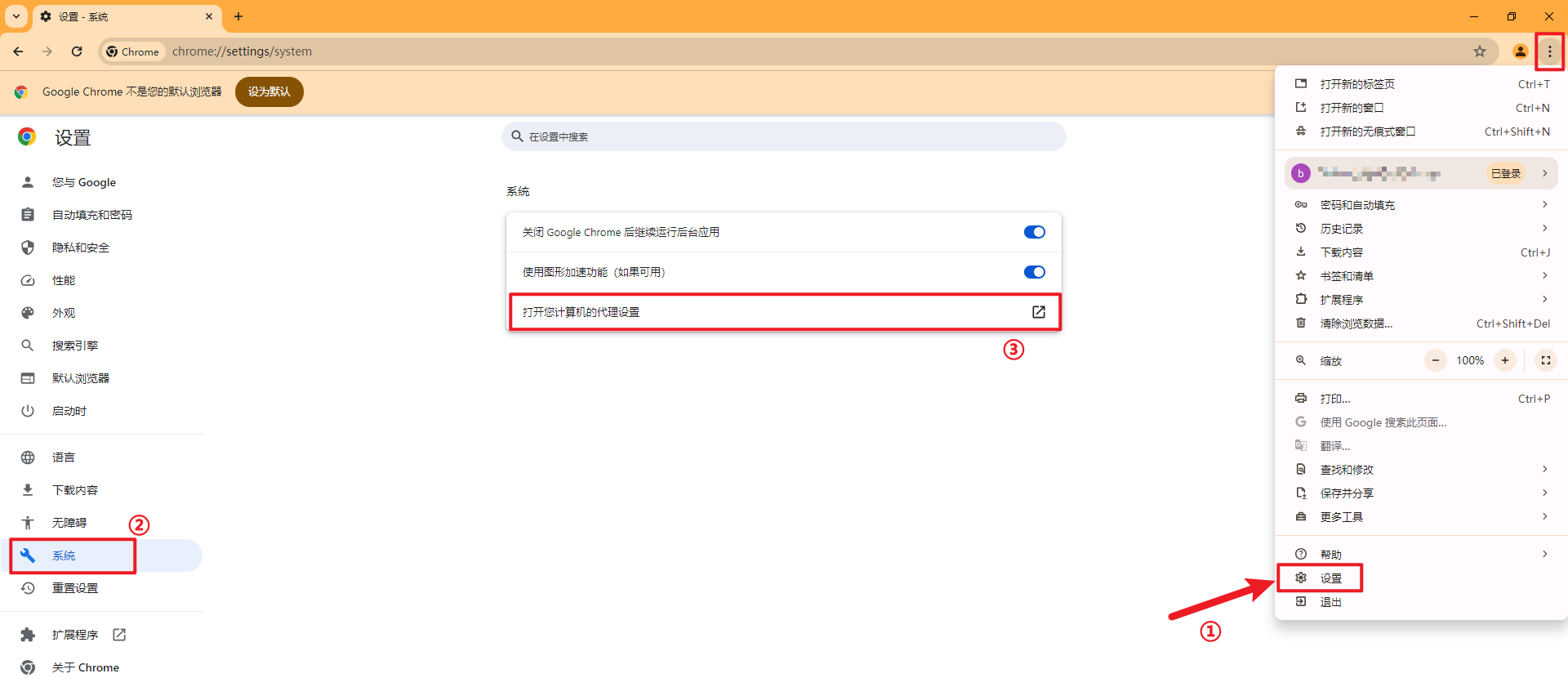
Task: Select 隐私和安全 in the settings sidebar
Action: pos(80,248)
